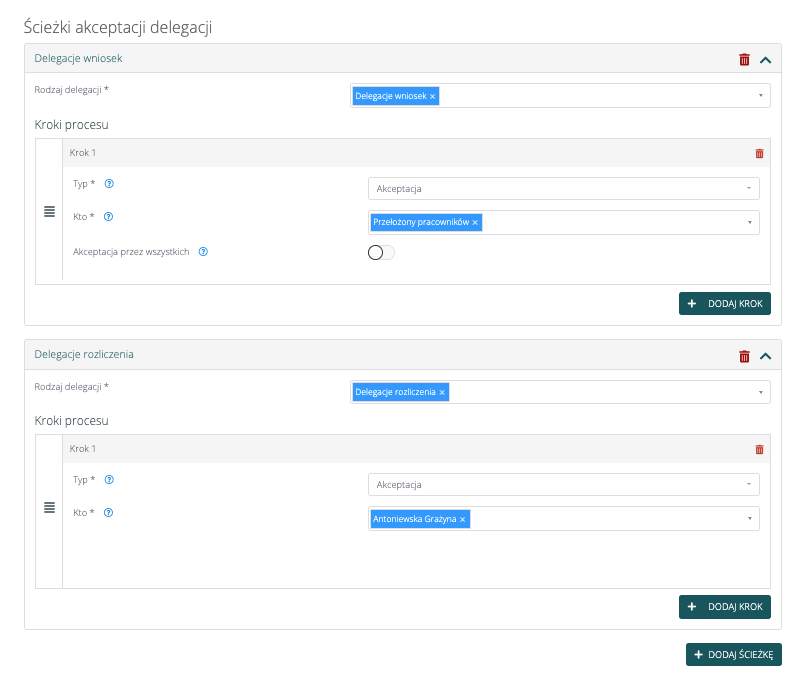
Task: Remove the Delegacje wniosek tag from Rodzaj delegacji
Action: [x=433, y=96]
